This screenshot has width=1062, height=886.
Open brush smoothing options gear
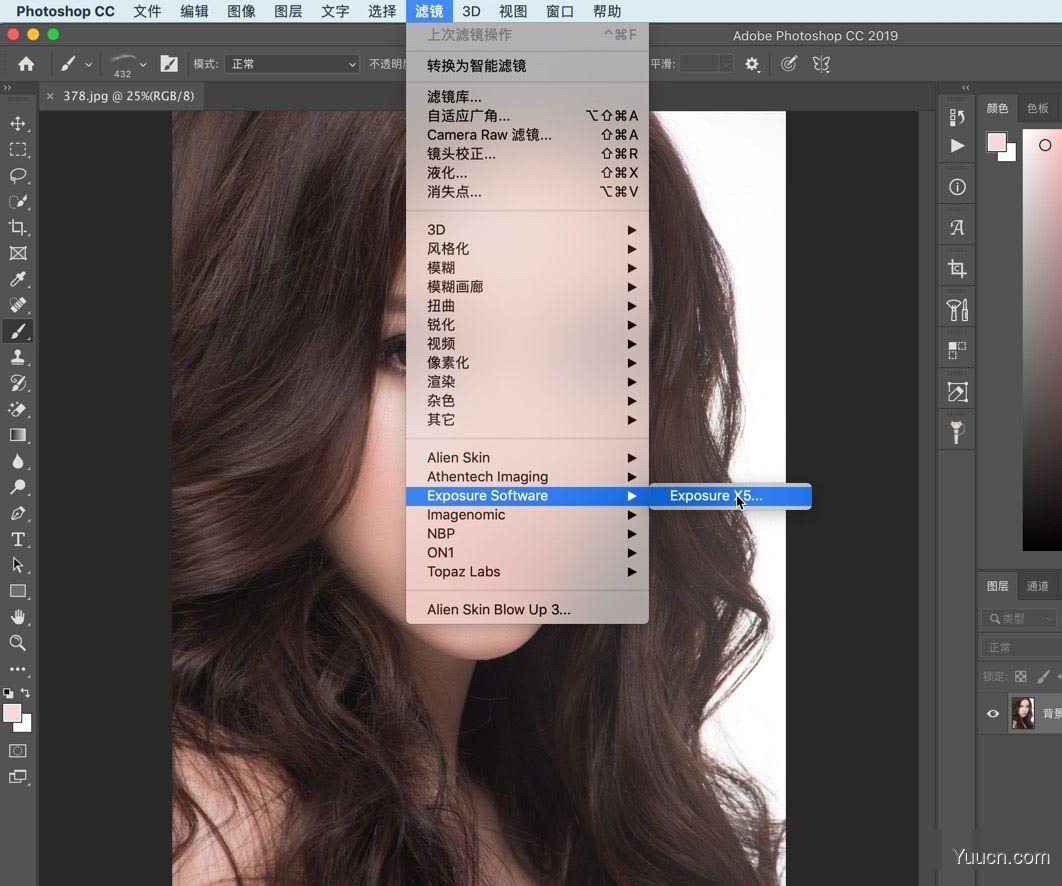(752, 64)
